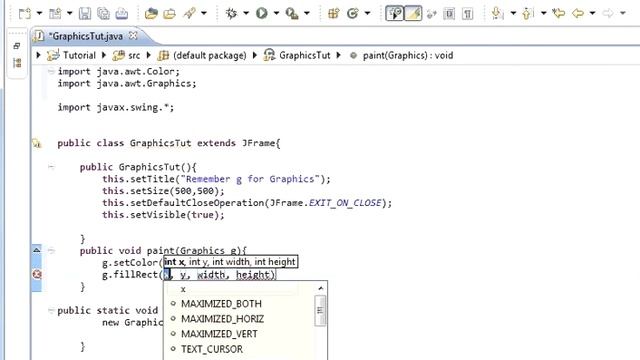Toggle Show Whitespace Characters paragraph button

(467, 13)
